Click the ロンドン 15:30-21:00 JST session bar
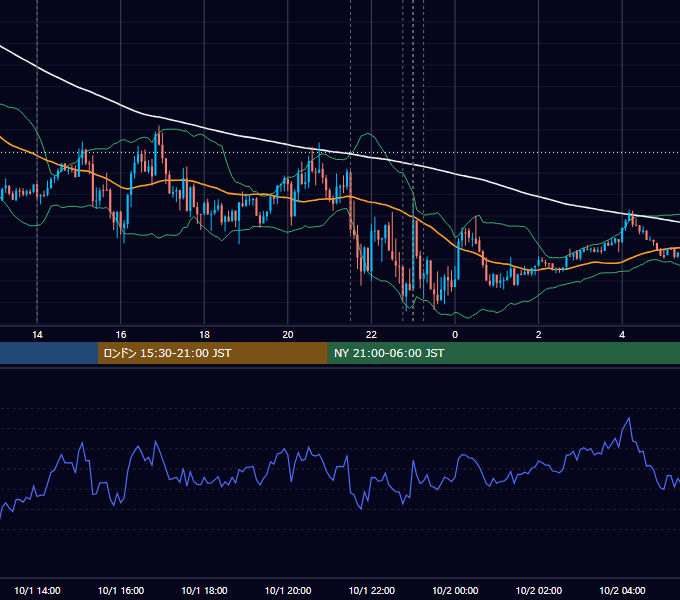 click(x=212, y=353)
